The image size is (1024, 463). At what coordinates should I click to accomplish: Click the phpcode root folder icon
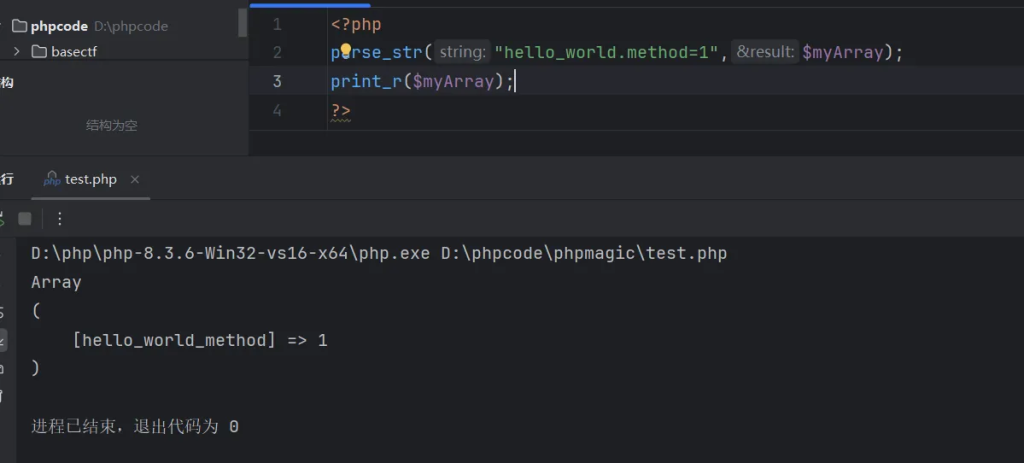[x=18, y=26]
